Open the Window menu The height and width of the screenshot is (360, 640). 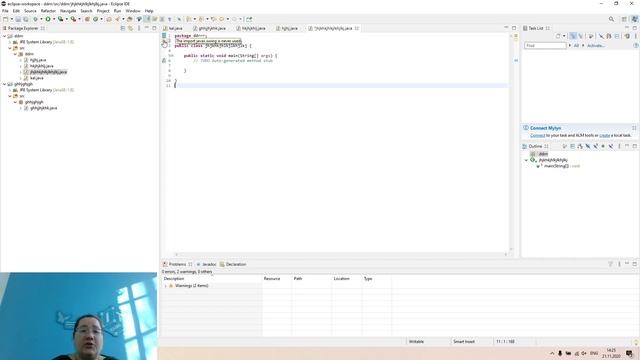click(133, 11)
